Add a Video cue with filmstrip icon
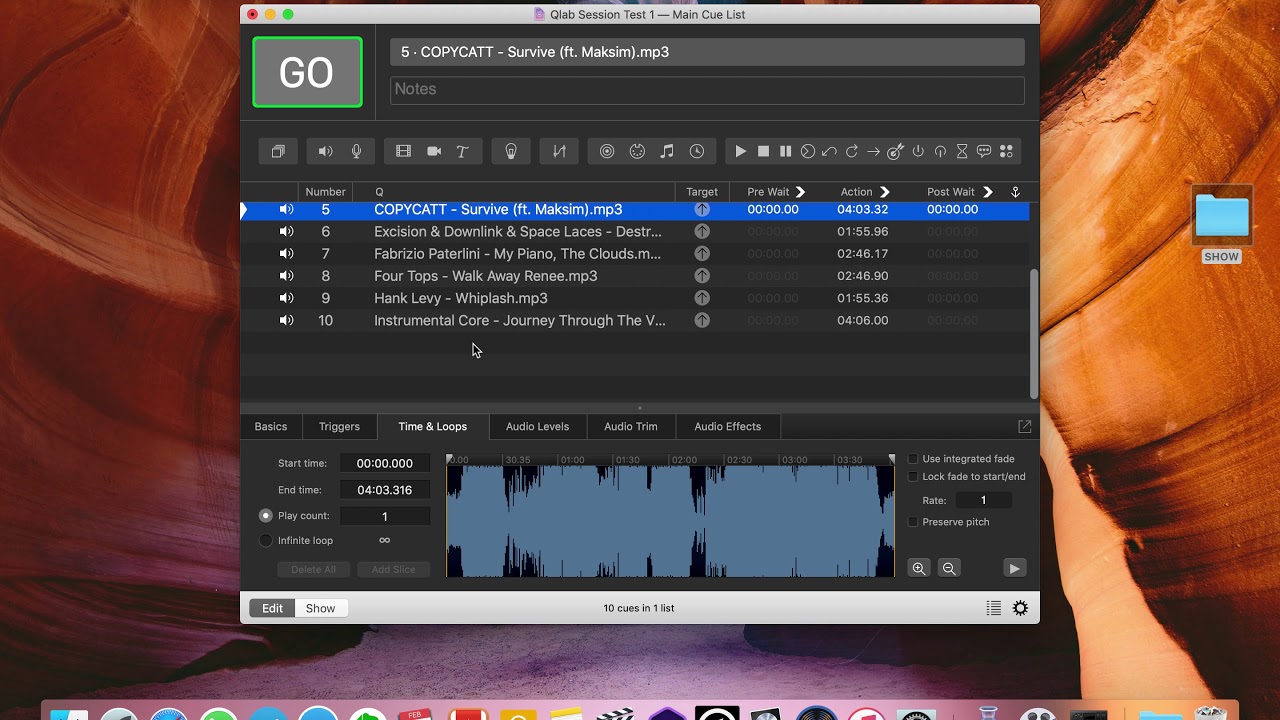Image resolution: width=1280 pixels, height=720 pixels. pos(403,151)
